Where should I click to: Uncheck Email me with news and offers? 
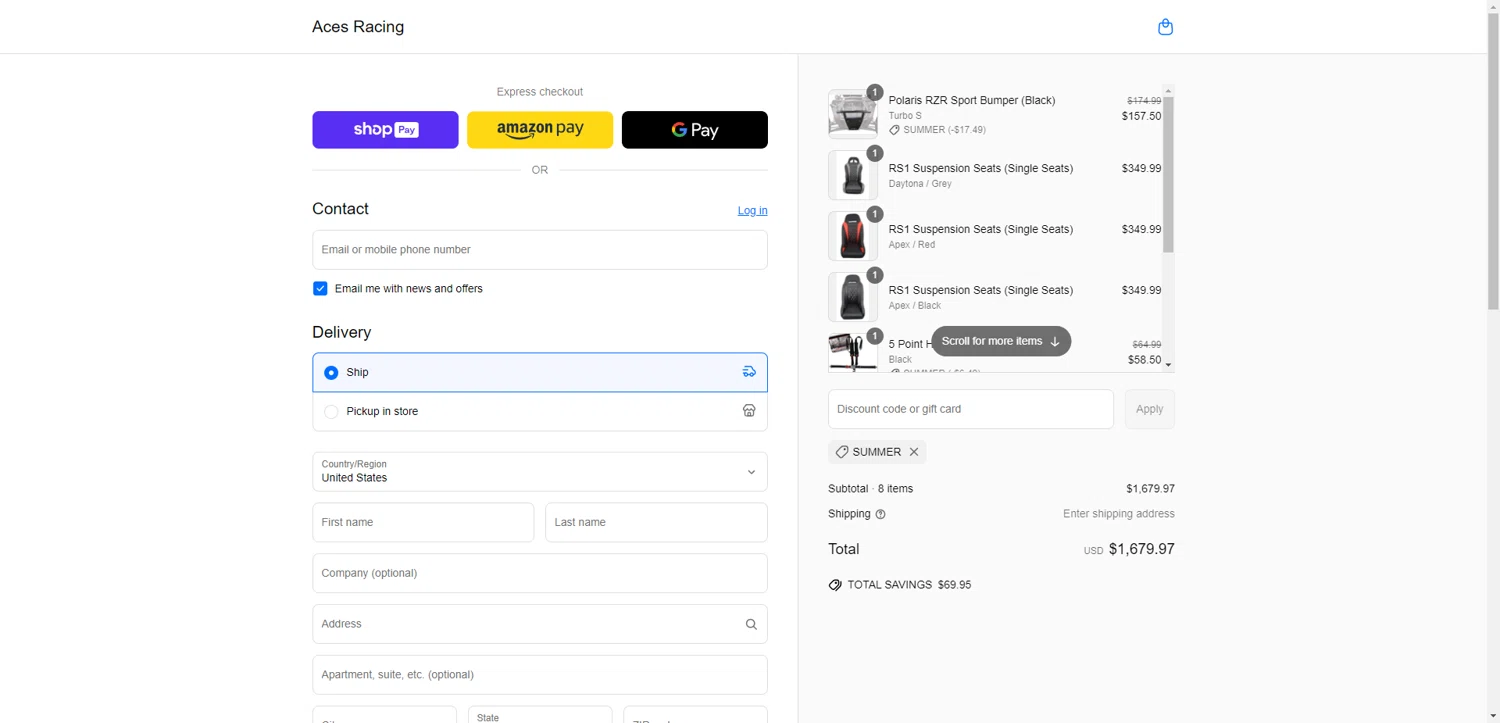(320, 289)
